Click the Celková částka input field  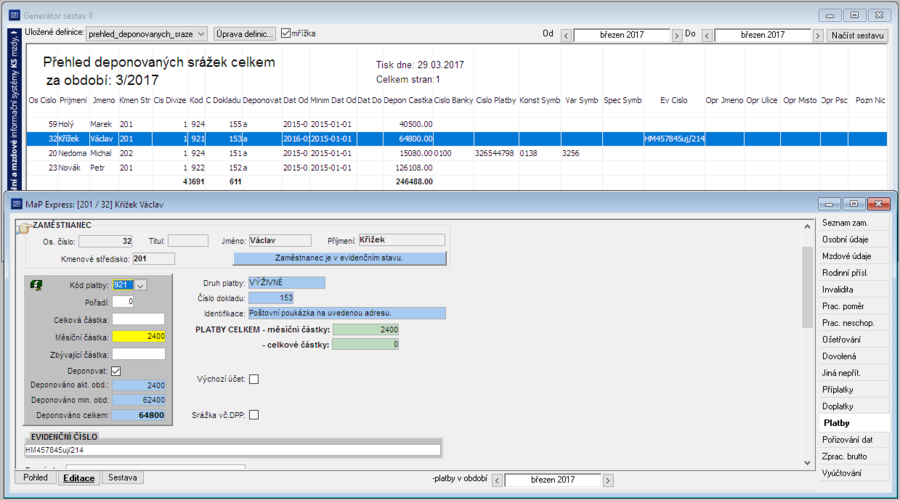tap(138, 319)
